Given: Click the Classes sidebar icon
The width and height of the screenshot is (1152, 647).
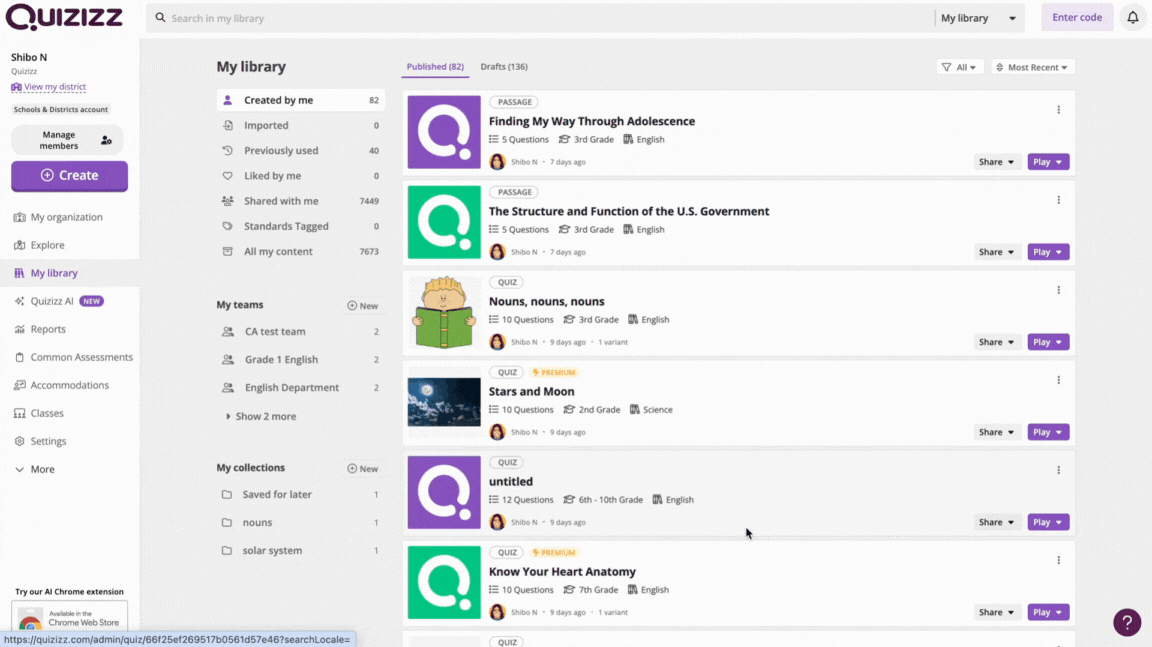Looking at the screenshot, I should pos(20,413).
